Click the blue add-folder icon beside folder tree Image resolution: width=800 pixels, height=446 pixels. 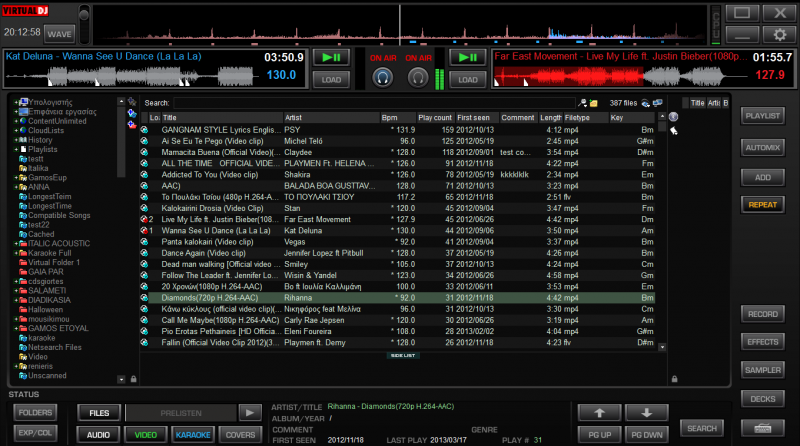point(132,113)
